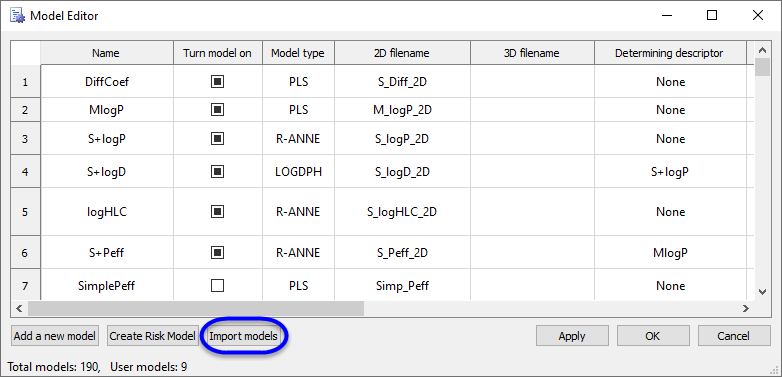This screenshot has height=377, width=782.
Task: Click the PLS model type for DiffCoef
Action: coord(298,82)
